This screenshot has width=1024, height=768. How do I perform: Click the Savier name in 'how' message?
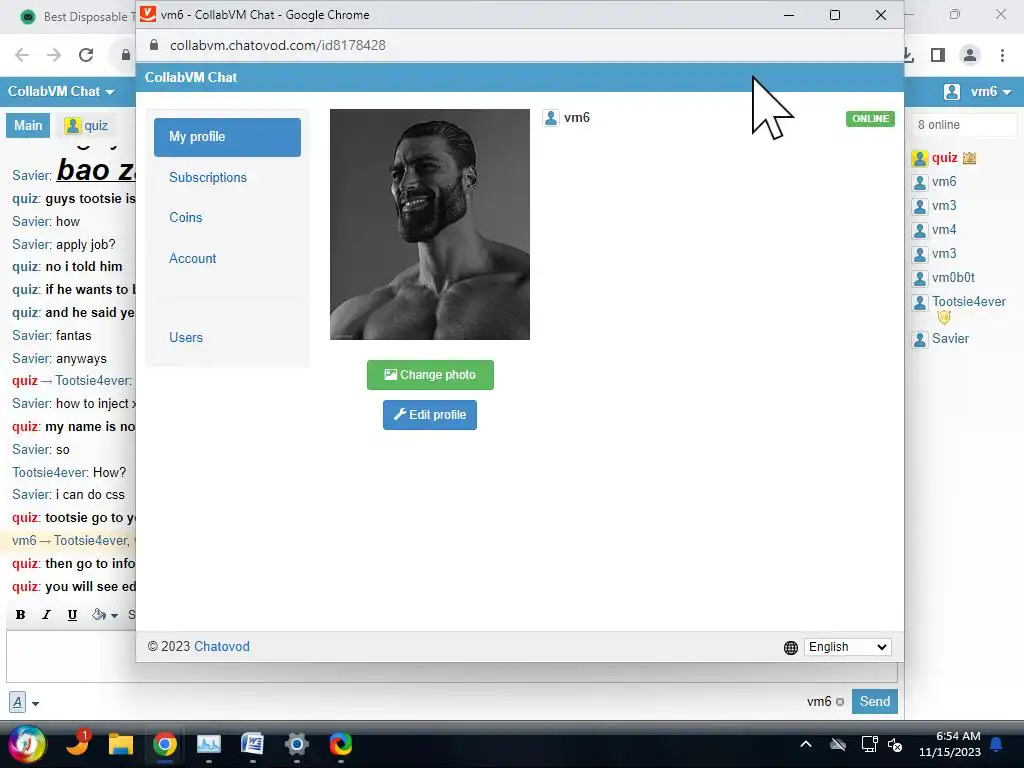tap(31, 221)
